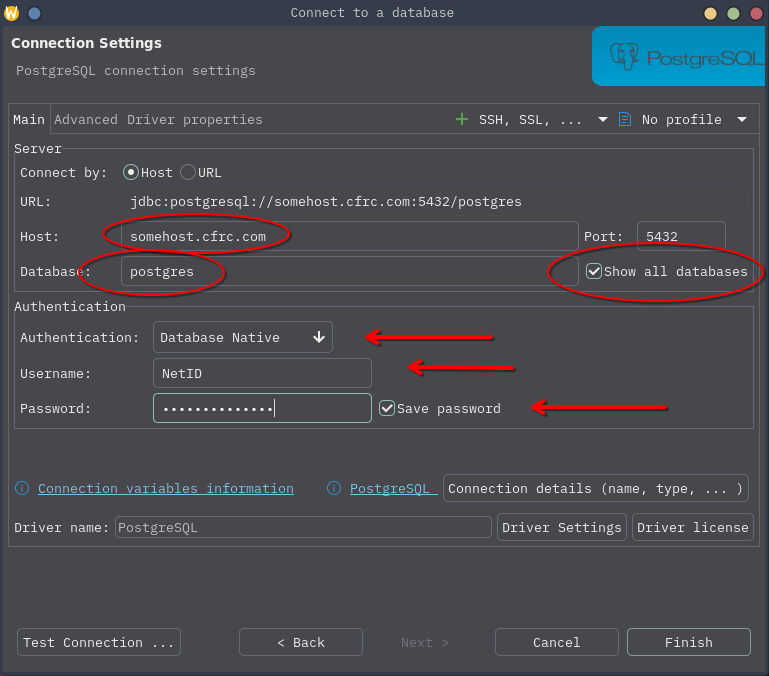The width and height of the screenshot is (769, 676).
Task: Click the Finish button
Action: pyautogui.click(x=689, y=642)
